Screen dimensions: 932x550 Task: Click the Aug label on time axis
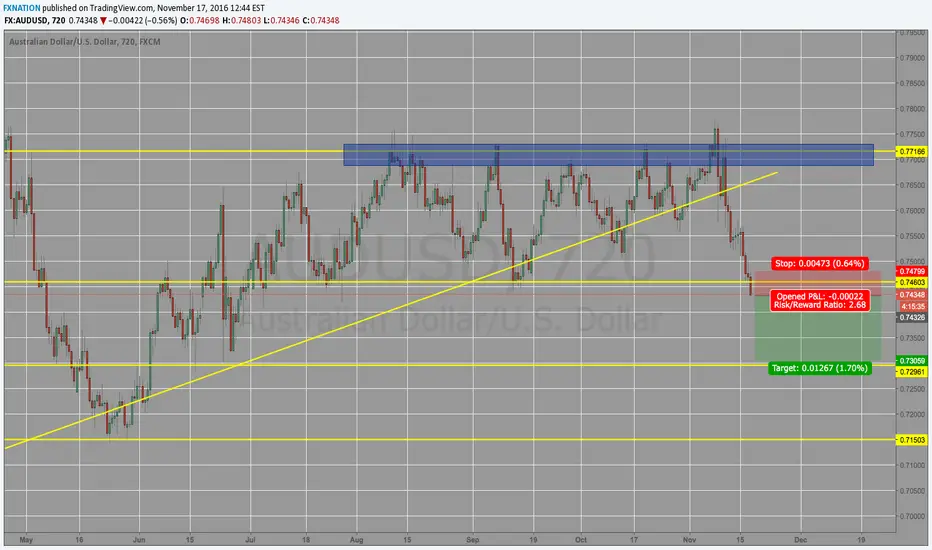(357, 540)
